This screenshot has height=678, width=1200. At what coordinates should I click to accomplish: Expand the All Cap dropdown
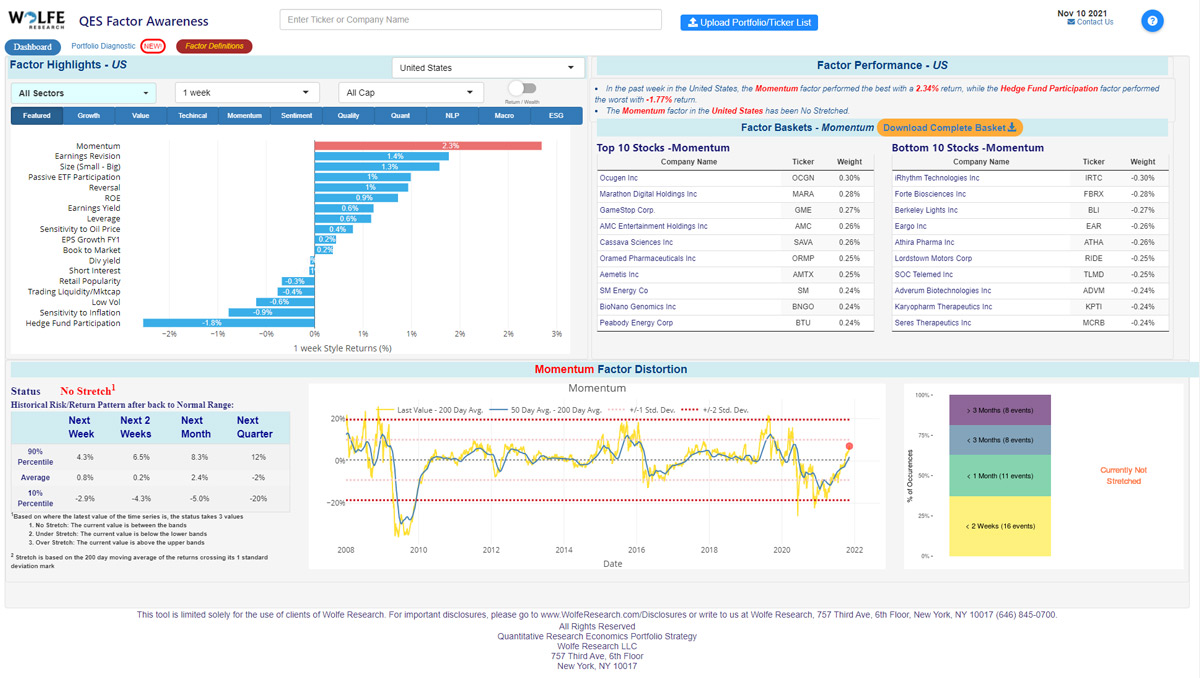[411, 93]
